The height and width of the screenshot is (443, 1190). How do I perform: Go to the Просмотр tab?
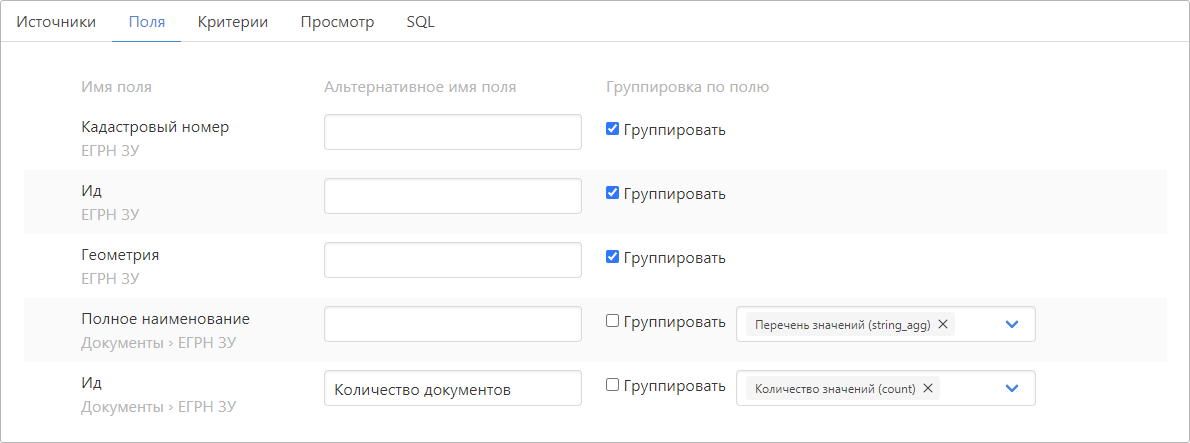(x=337, y=22)
